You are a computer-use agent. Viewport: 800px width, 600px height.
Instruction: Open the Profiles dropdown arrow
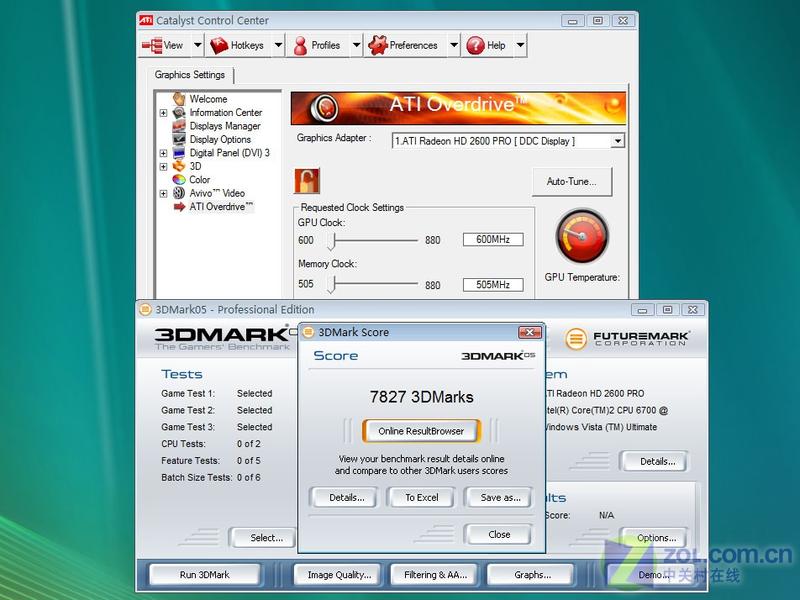[356, 45]
